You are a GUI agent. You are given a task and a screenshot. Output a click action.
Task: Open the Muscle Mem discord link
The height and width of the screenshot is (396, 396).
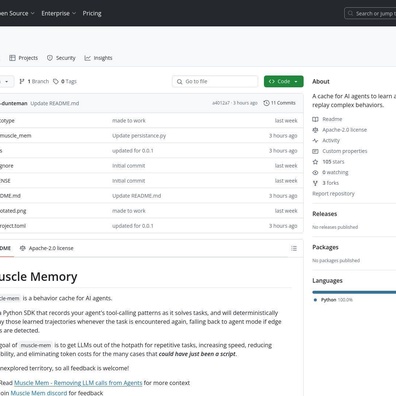(x=39, y=393)
